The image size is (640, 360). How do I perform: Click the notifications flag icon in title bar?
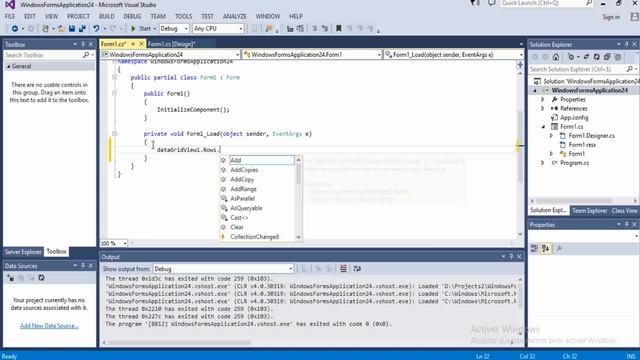click(475, 3)
